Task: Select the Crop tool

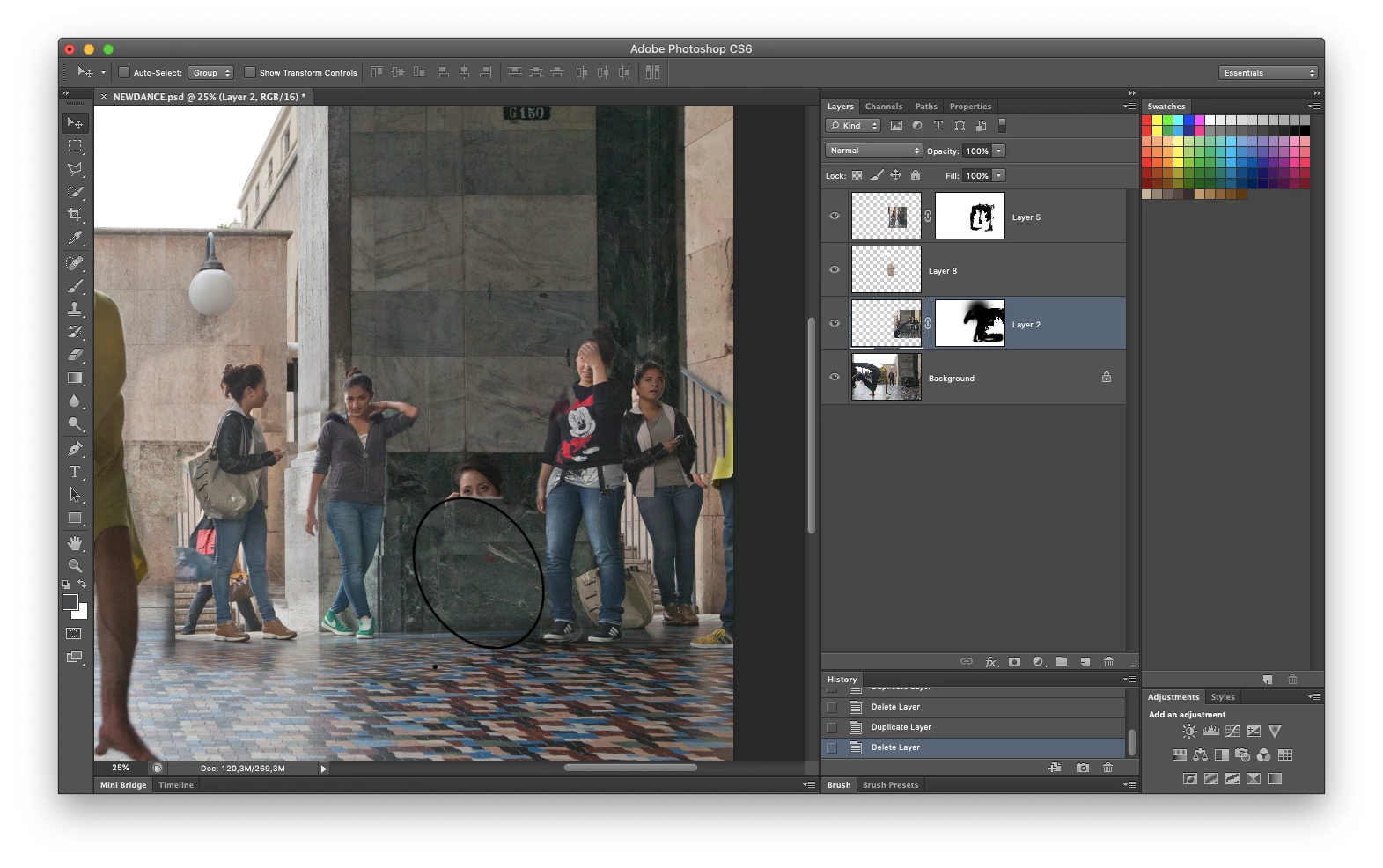Action: coord(75,215)
